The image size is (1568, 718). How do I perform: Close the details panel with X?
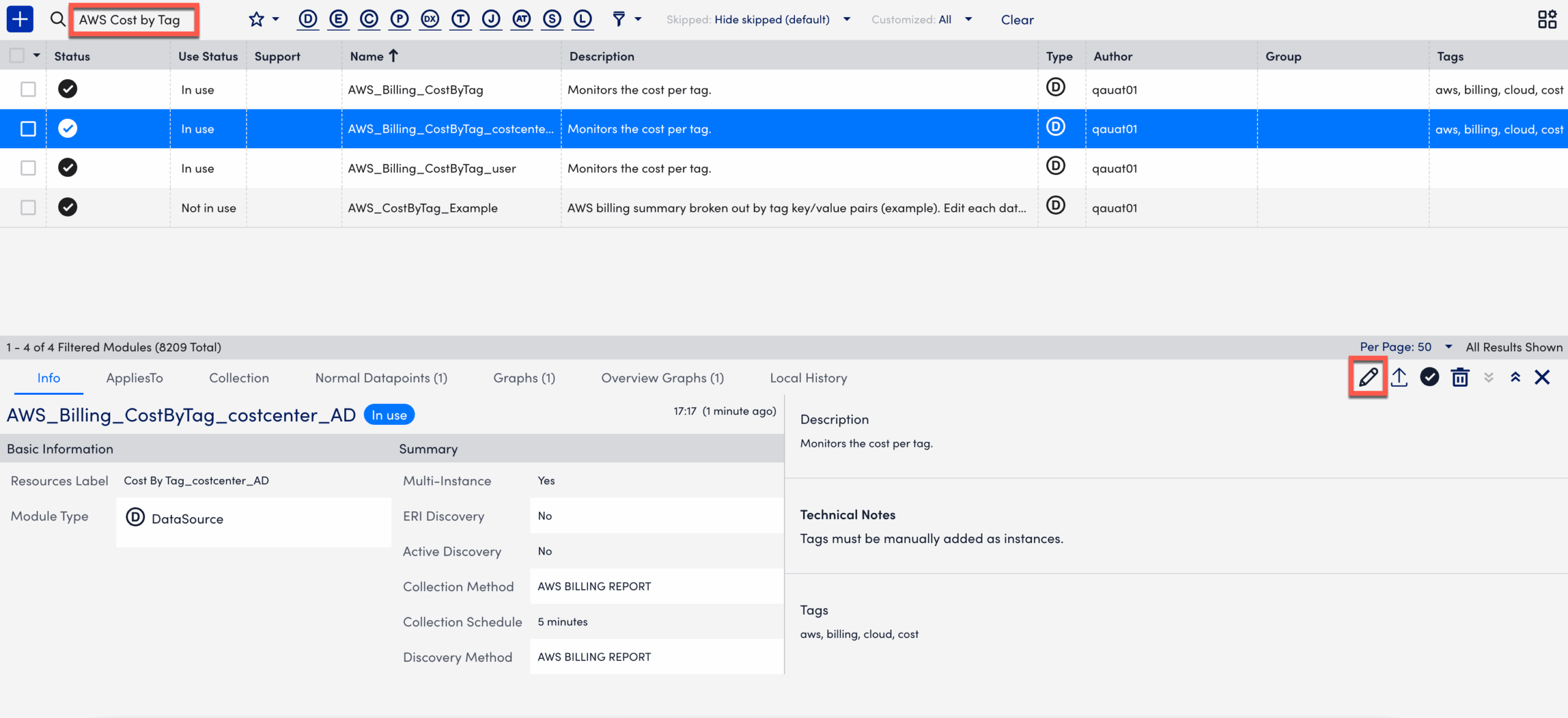pyautogui.click(x=1542, y=377)
